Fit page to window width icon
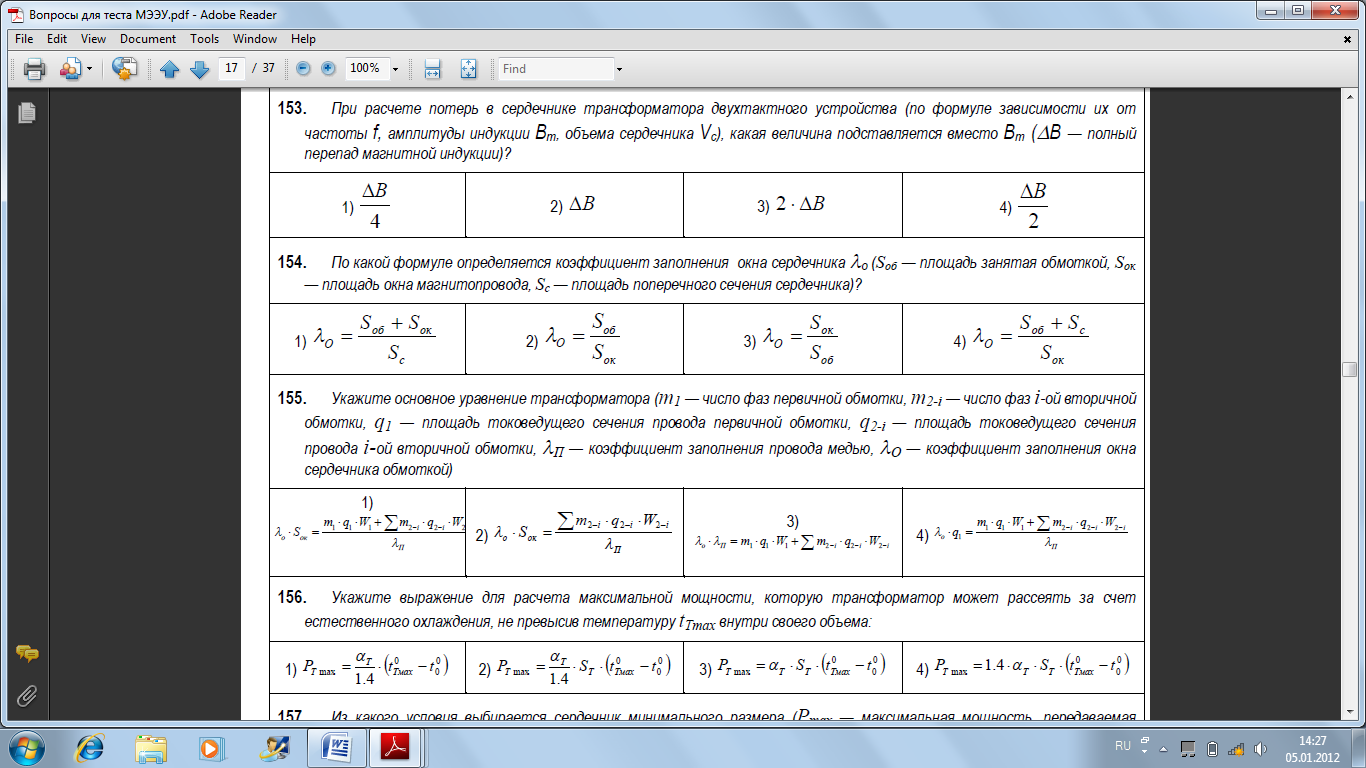1366x768 pixels. (x=433, y=69)
